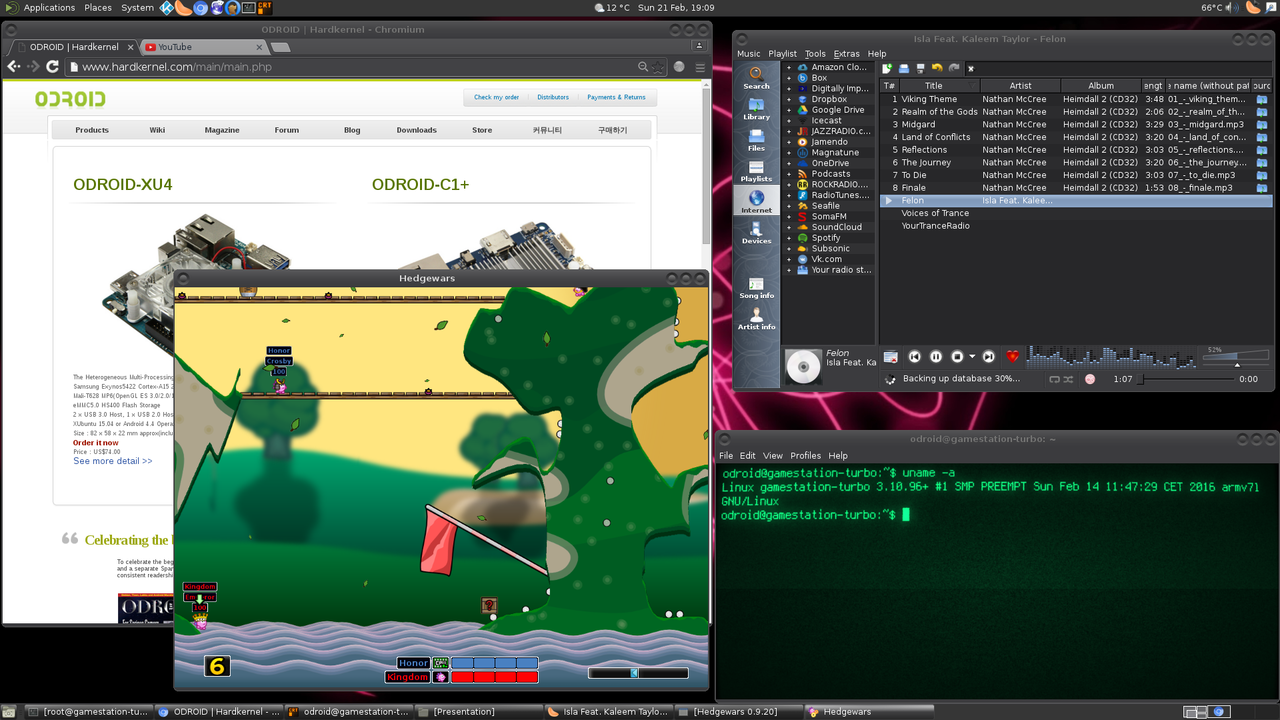Click the track position seek slider
Viewport: 1280px width, 720px height.
click(1185, 379)
